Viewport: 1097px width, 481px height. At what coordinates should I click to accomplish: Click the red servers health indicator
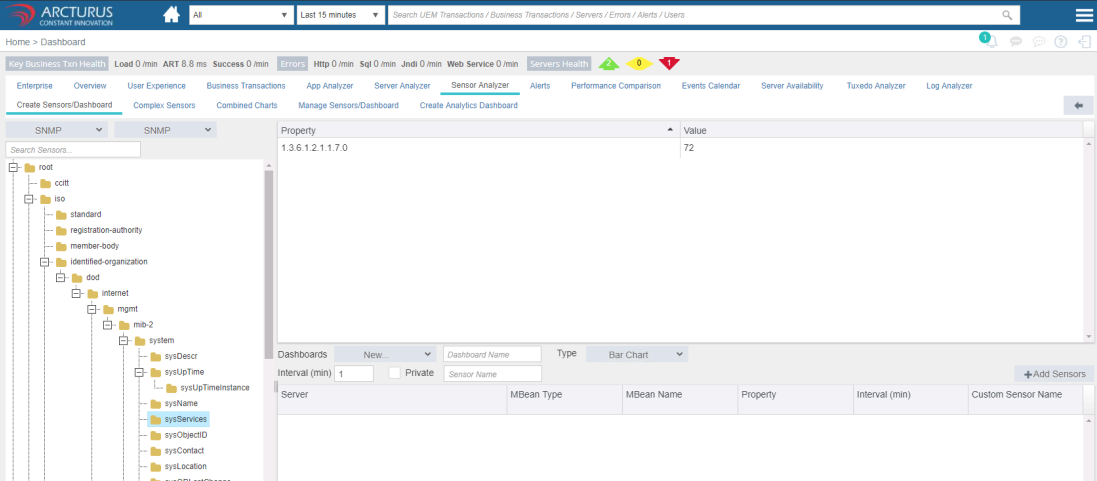pyautogui.click(x=669, y=63)
